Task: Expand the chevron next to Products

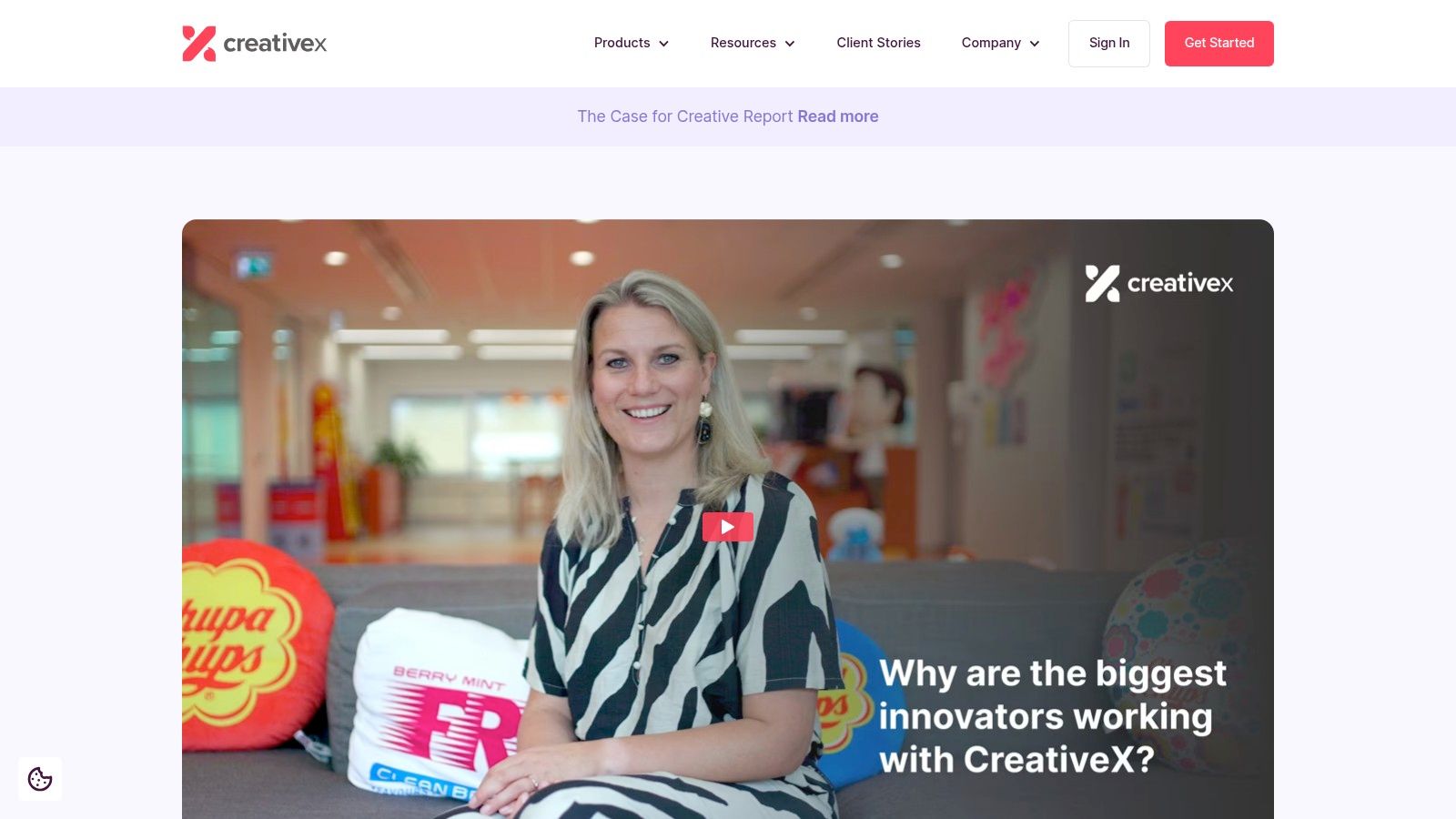Action: 664,44
